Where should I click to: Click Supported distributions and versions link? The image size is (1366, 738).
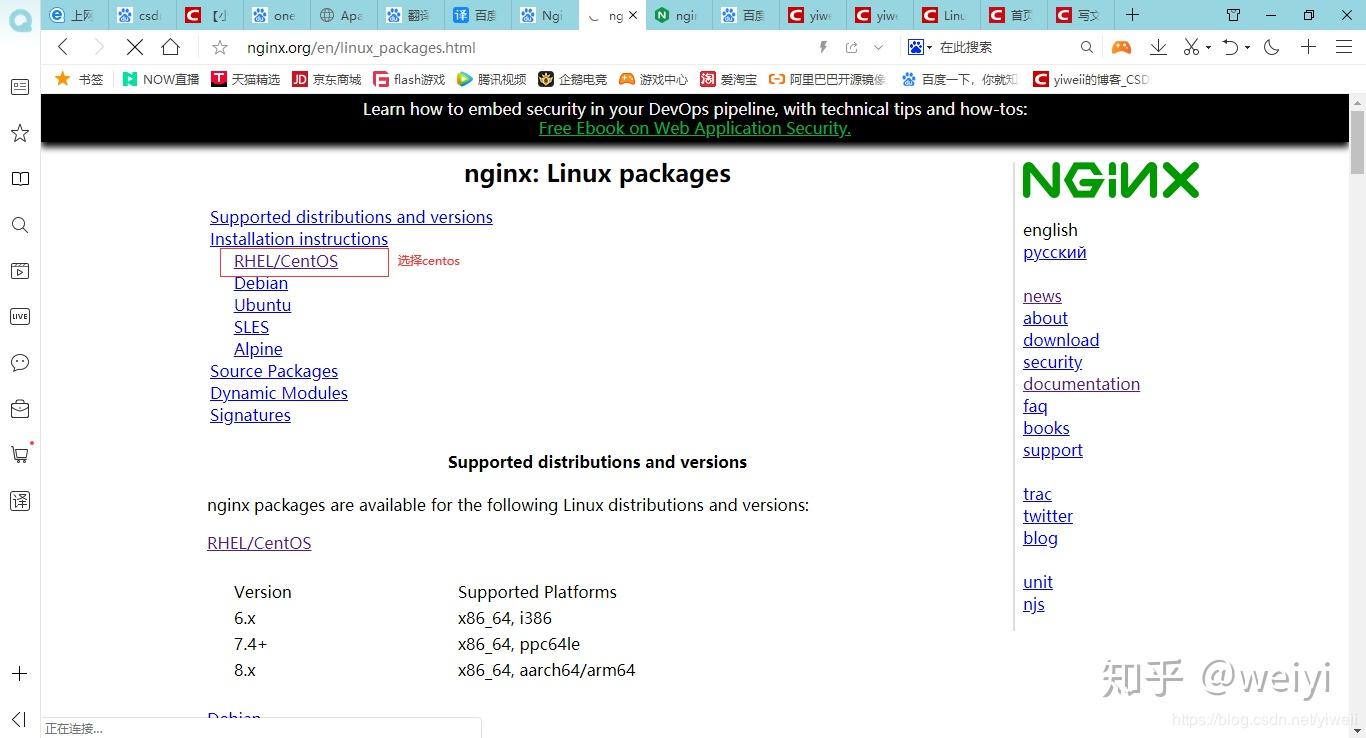click(x=351, y=217)
